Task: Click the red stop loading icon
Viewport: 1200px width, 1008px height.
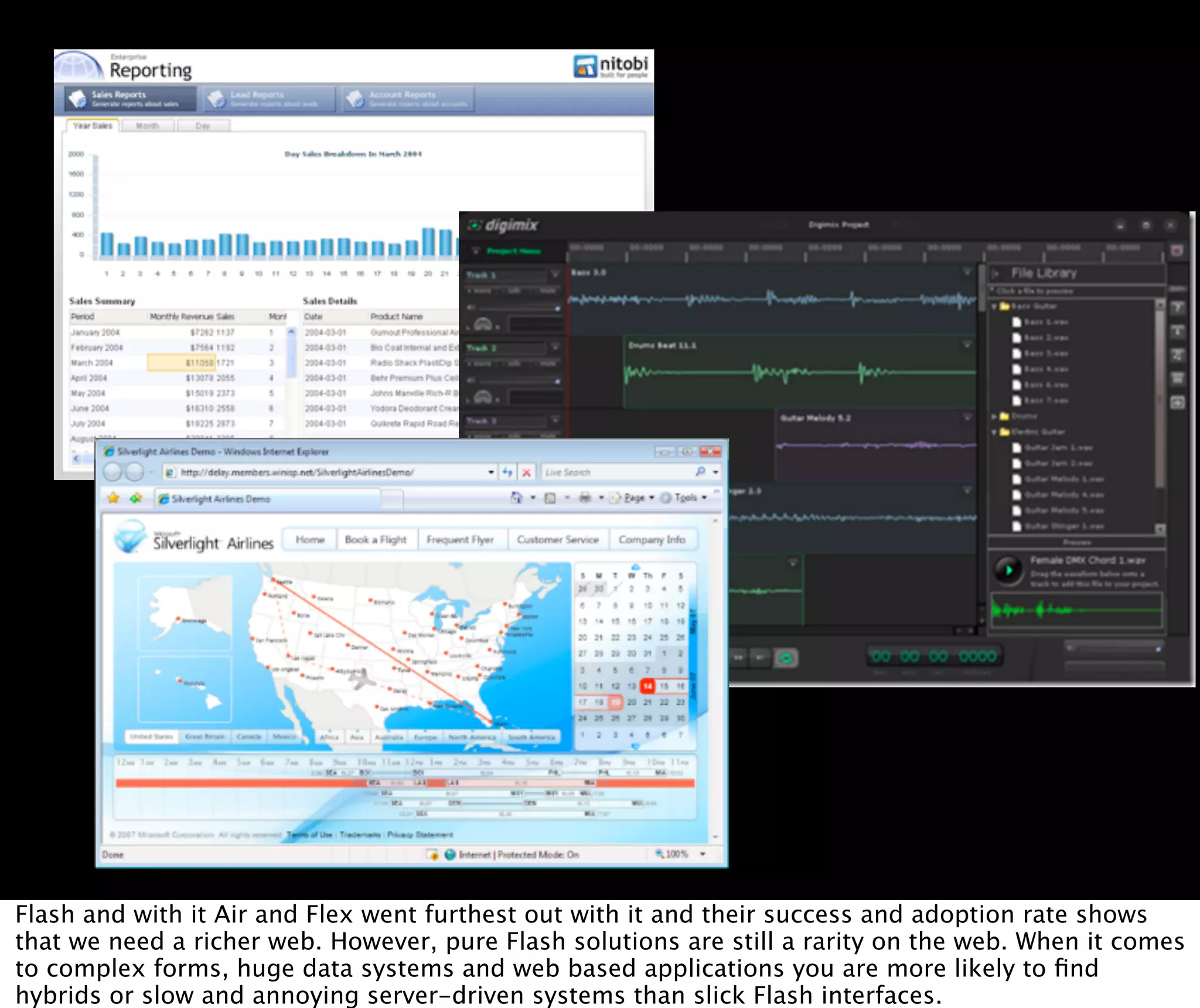Action: click(x=527, y=472)
